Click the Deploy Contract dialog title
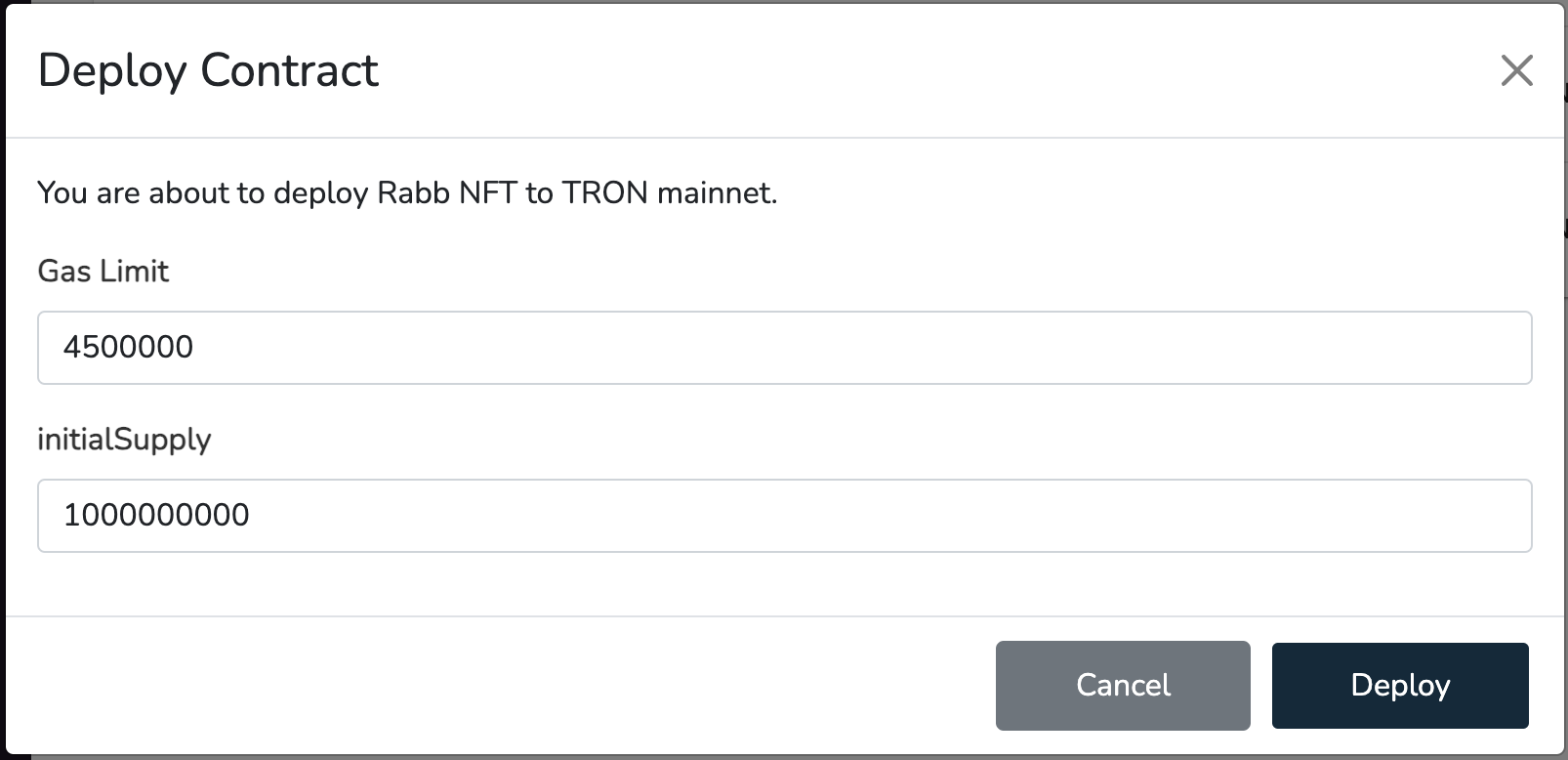The width and height of the screenshot is (1568, 760). tap(208, 71)
